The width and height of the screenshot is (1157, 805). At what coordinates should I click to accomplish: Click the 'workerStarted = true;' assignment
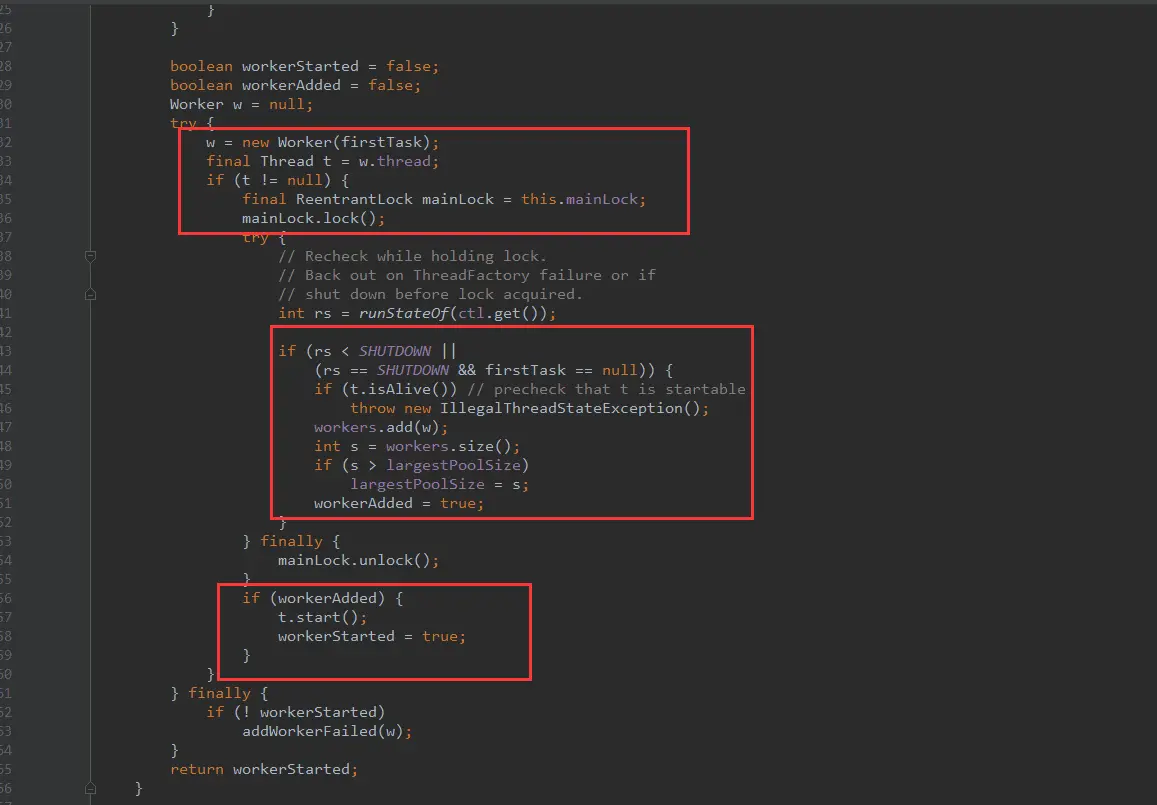(x=372, y=637)
